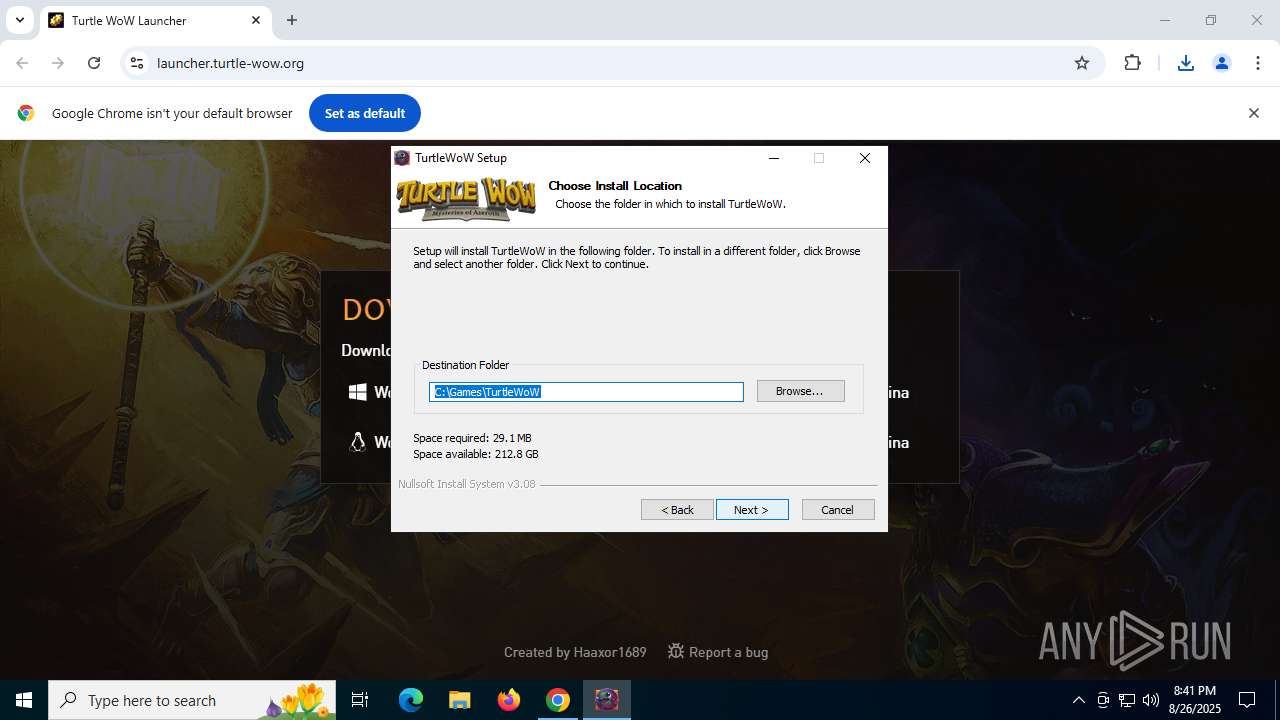1280x720 pixels.
Task: Click the taskbar search box
Action: 192,700
